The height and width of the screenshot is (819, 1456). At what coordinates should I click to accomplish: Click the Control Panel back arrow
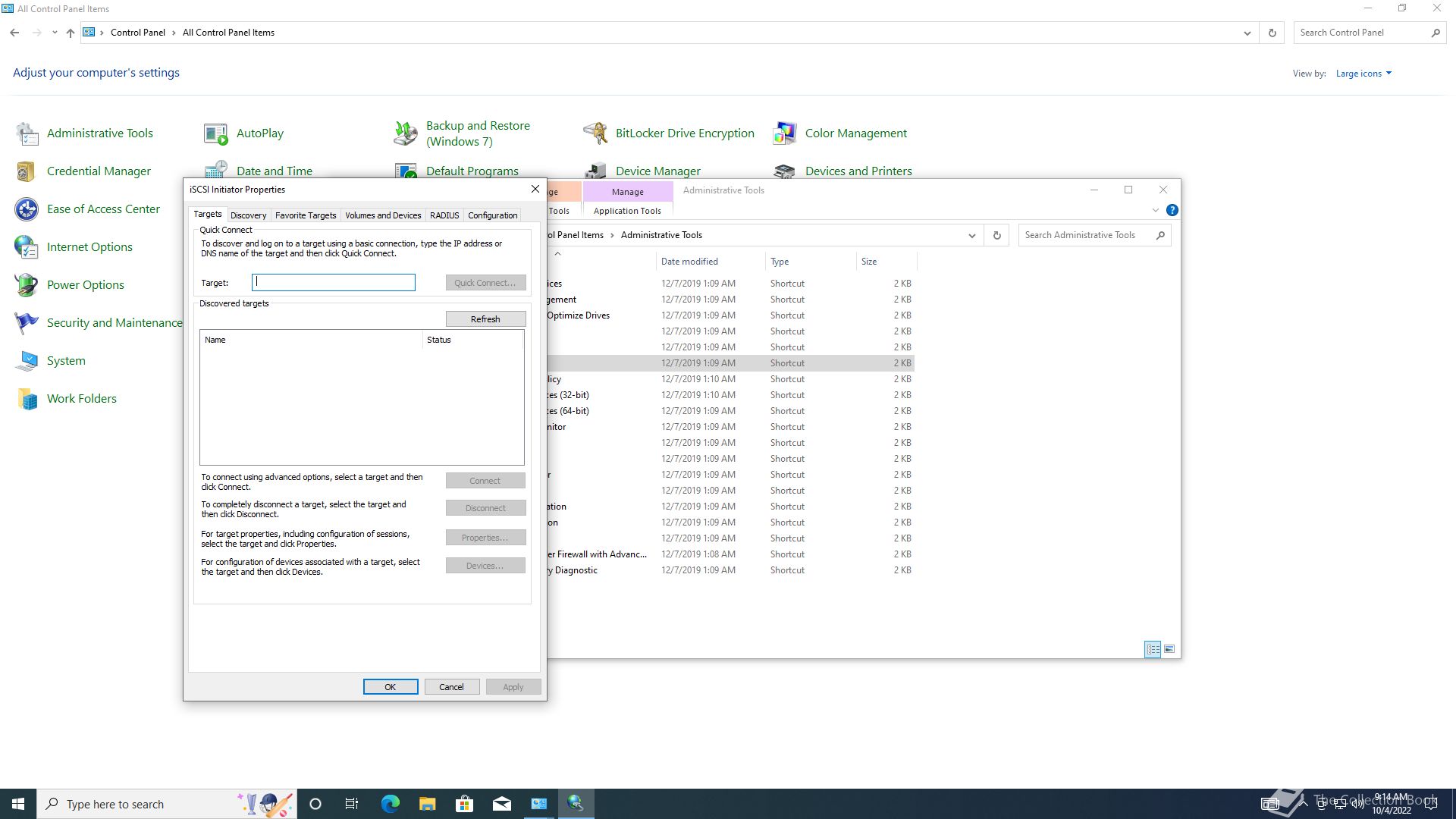tap(14, 33)
